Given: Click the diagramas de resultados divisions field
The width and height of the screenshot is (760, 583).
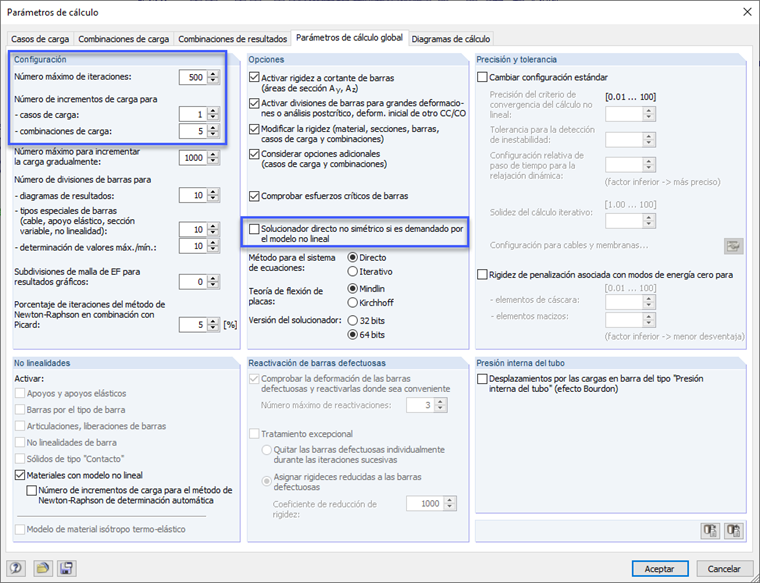Looking at the screenshot, I should [193, 195].
